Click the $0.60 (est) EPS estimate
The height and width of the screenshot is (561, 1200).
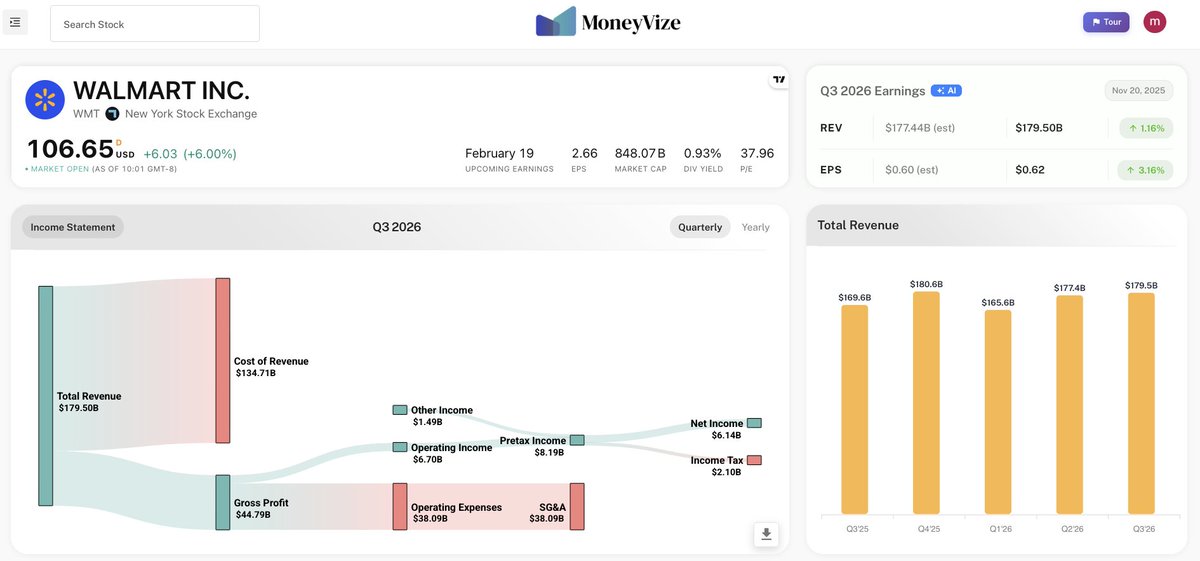pos(912,170)
